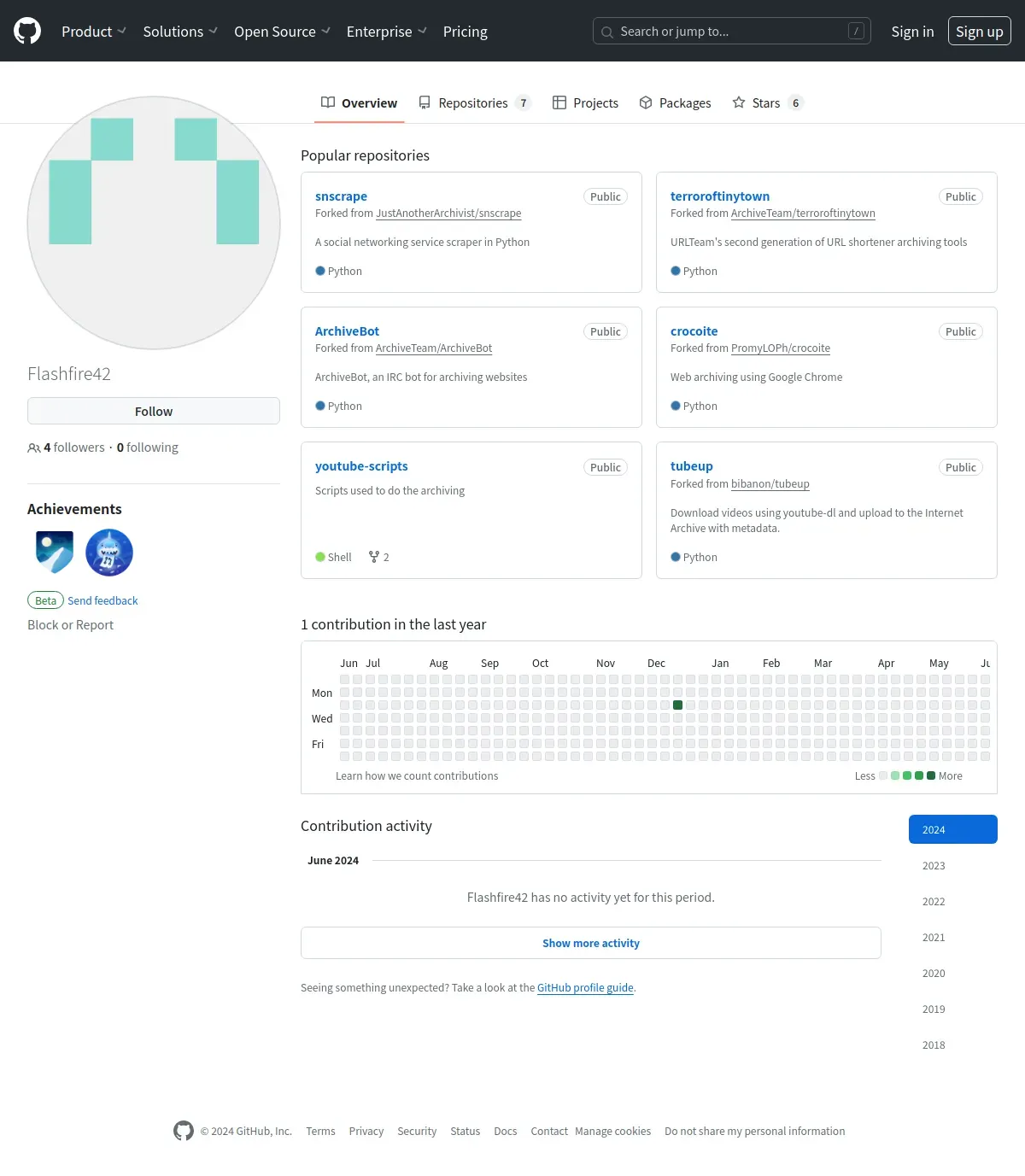Open ArchiveTeam/ArchiveBot fork source
The height and width of the screenshot is (1176, 1025).
[434, 348]
